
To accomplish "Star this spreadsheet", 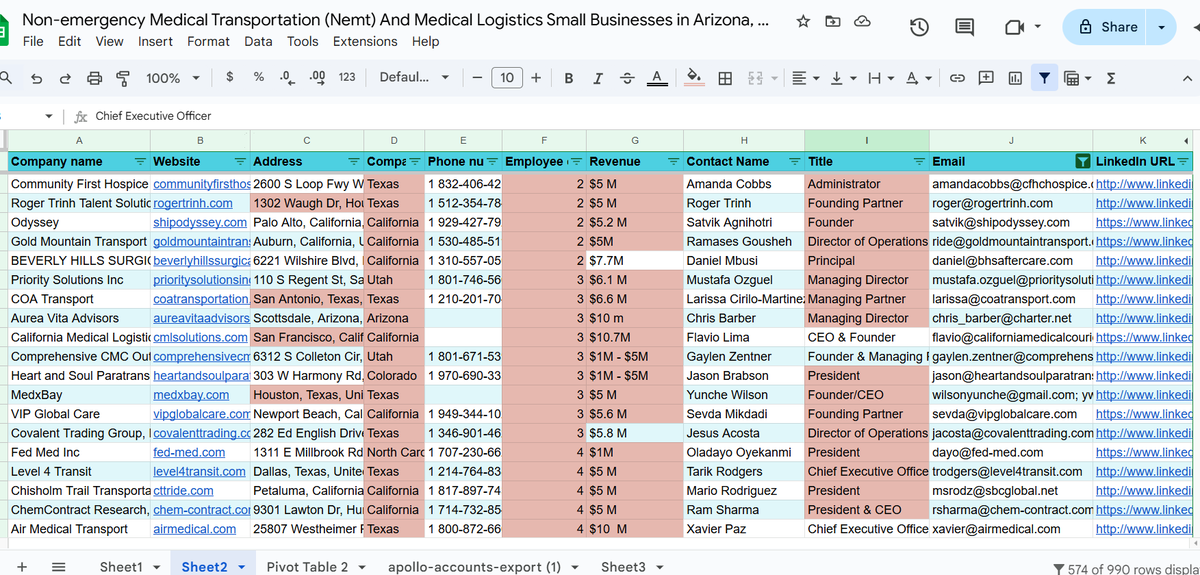I will [x=803, y=21].
